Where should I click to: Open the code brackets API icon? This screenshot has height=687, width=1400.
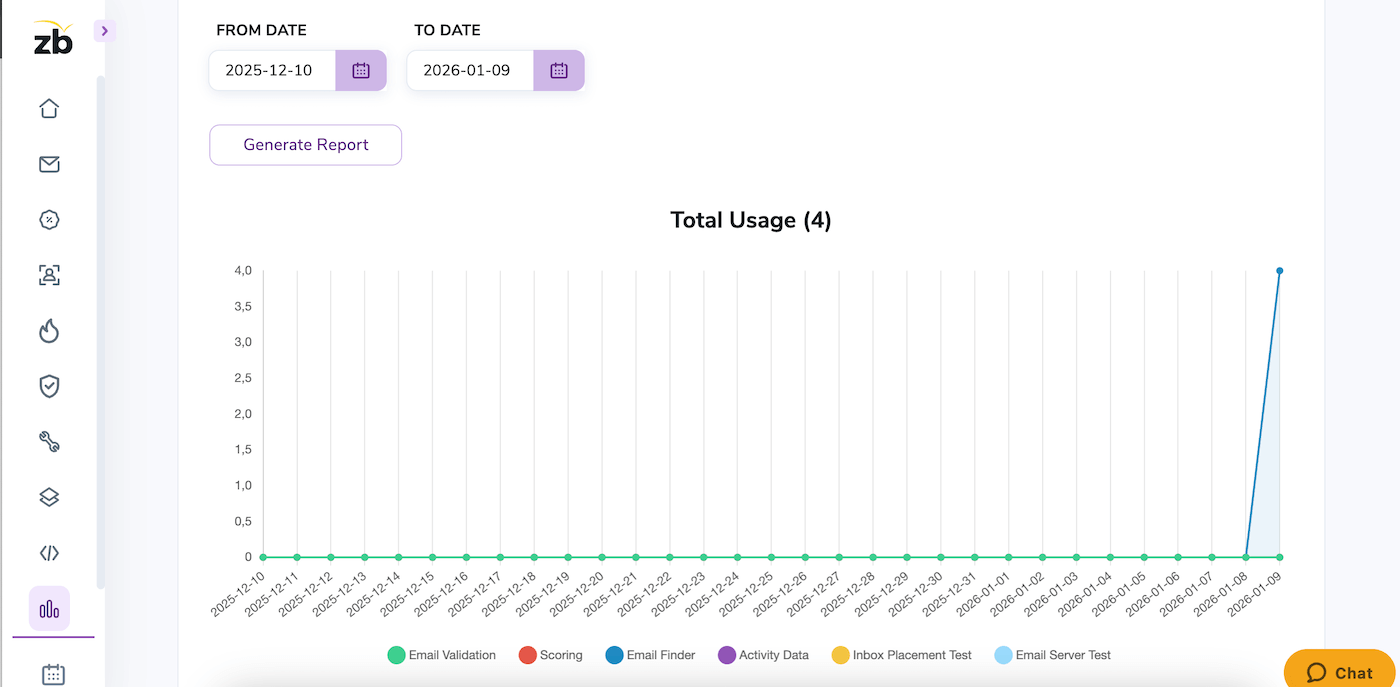tap(49, 553)
